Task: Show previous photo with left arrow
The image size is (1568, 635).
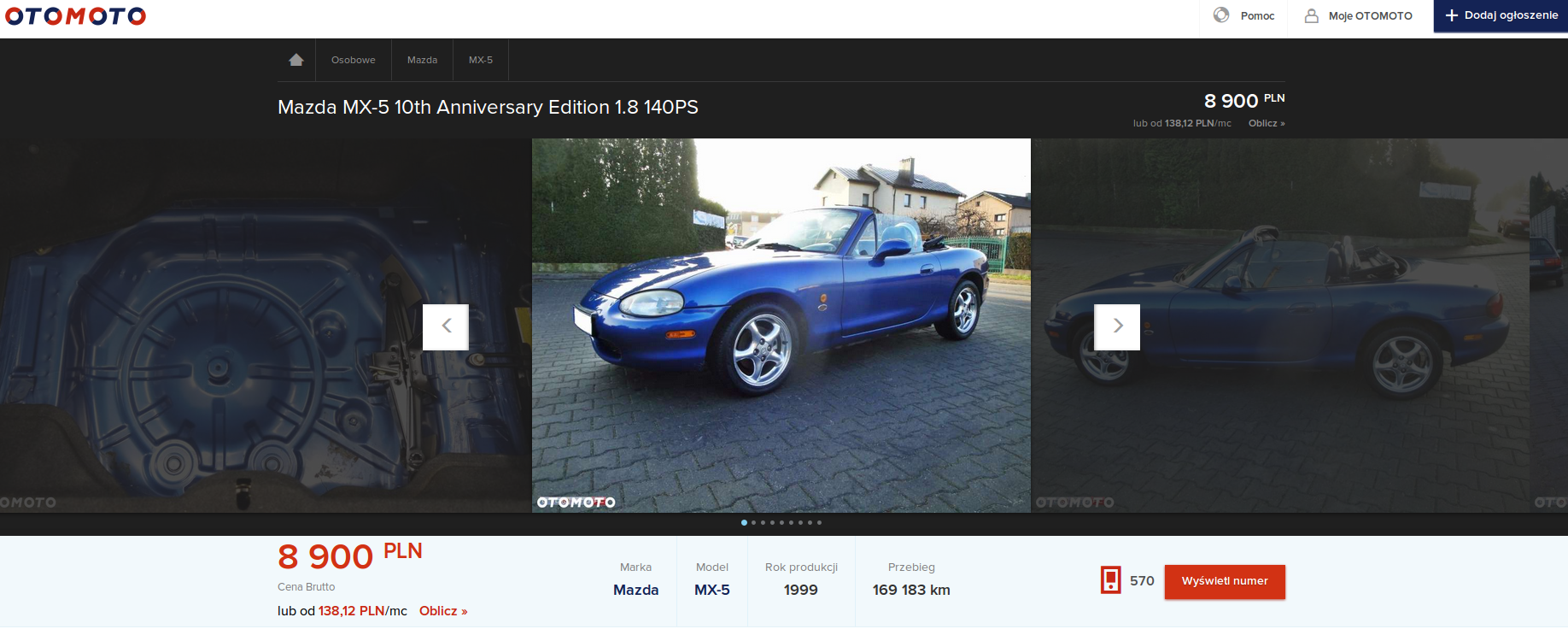Action: click(x=446, y=326)
